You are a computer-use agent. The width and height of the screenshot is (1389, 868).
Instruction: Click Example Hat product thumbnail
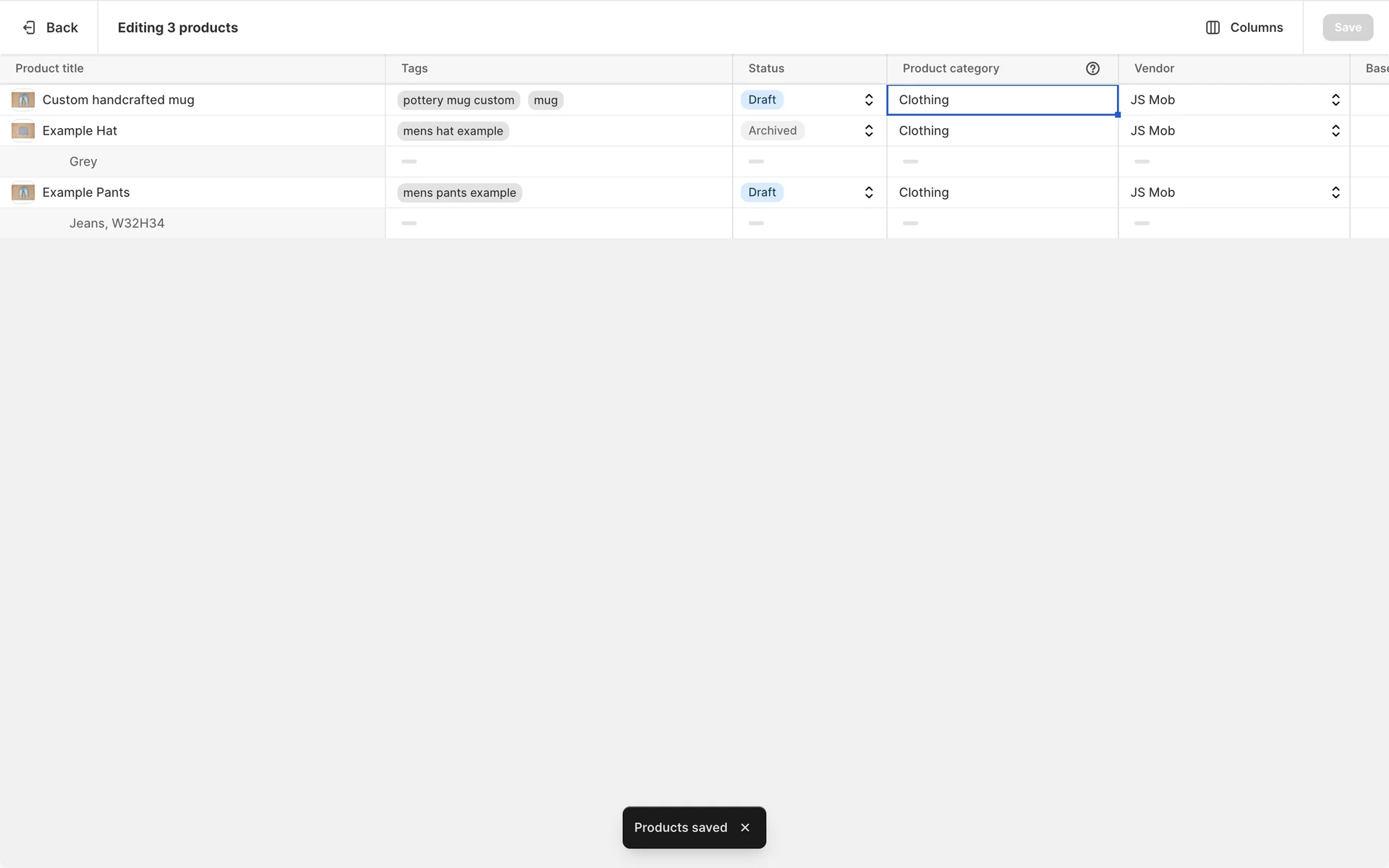[23, 131]
